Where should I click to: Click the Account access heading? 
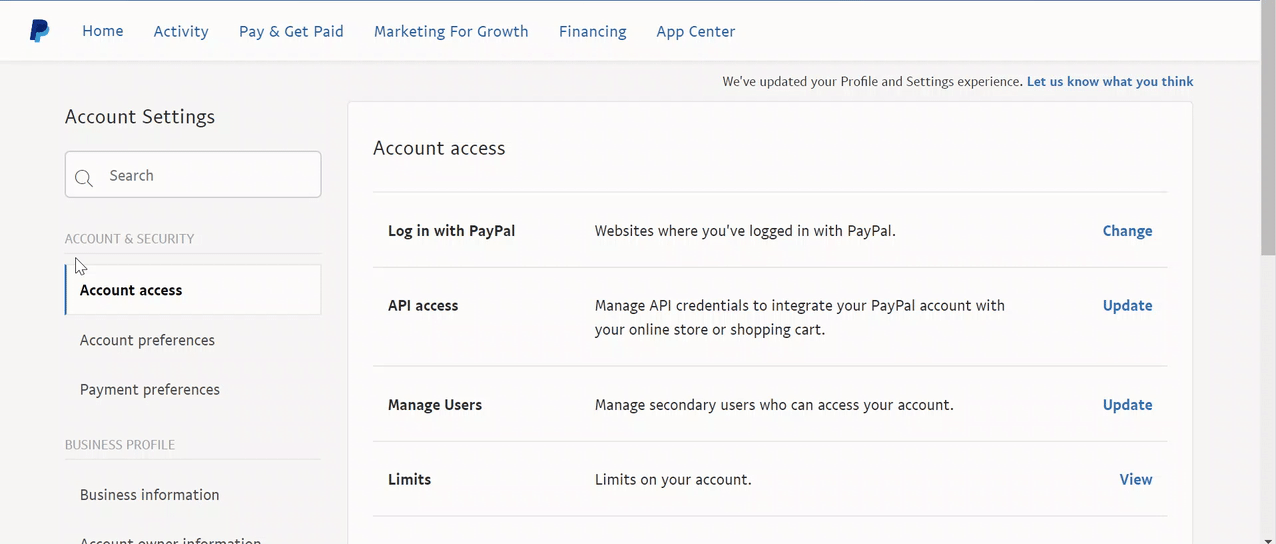(x=439, y=148)
